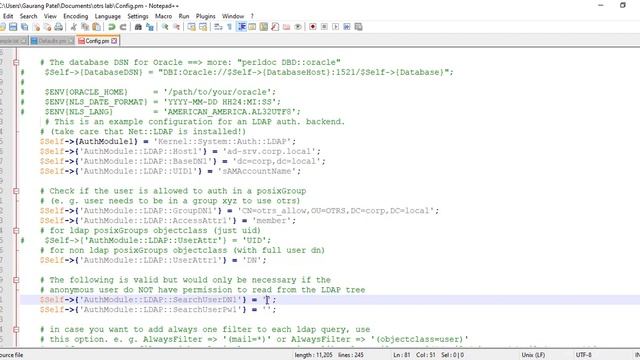Open the Language menu
Viewport: 640px width, 360px height.
(108, 16)
